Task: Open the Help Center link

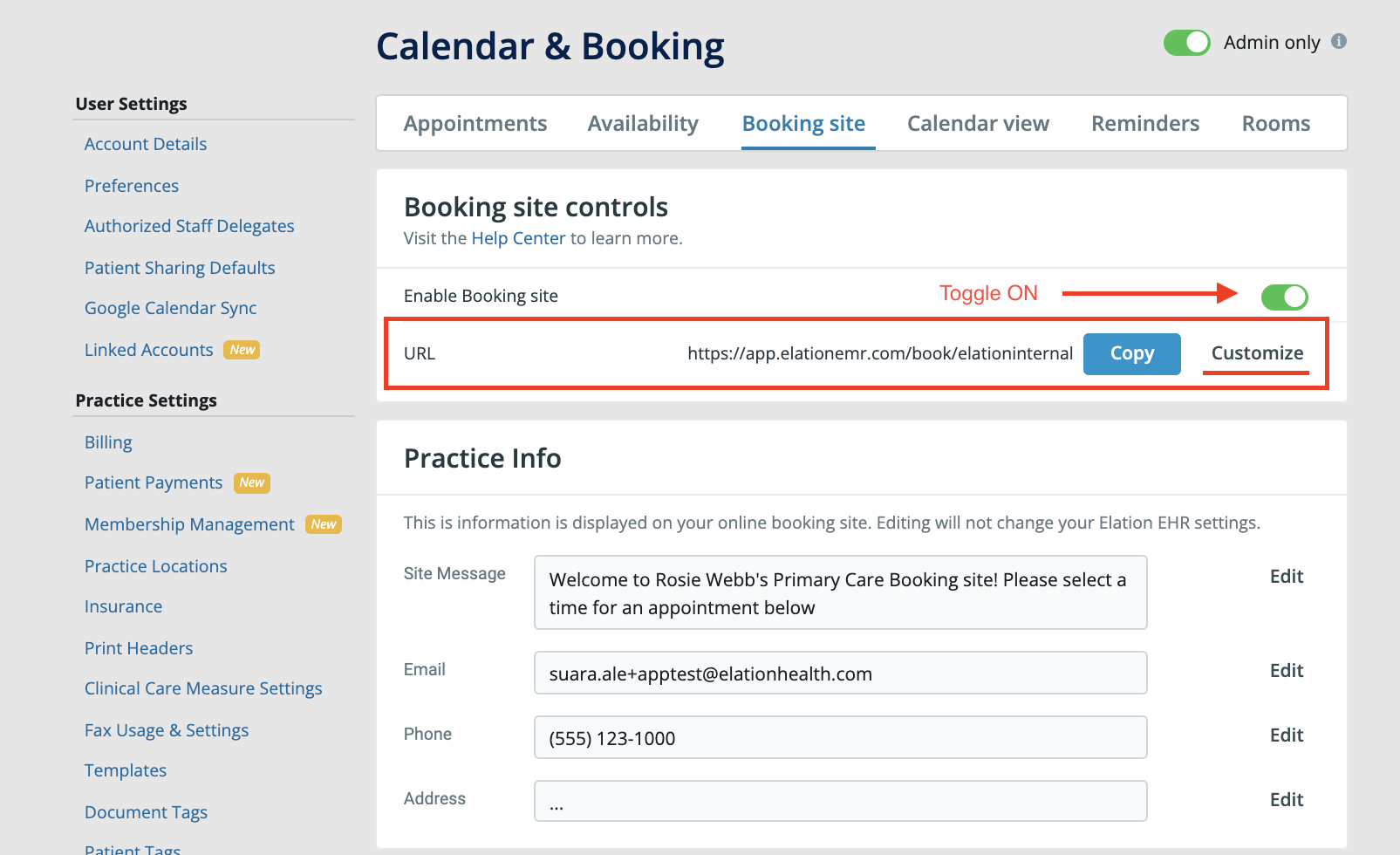Action: click(518, 237)
